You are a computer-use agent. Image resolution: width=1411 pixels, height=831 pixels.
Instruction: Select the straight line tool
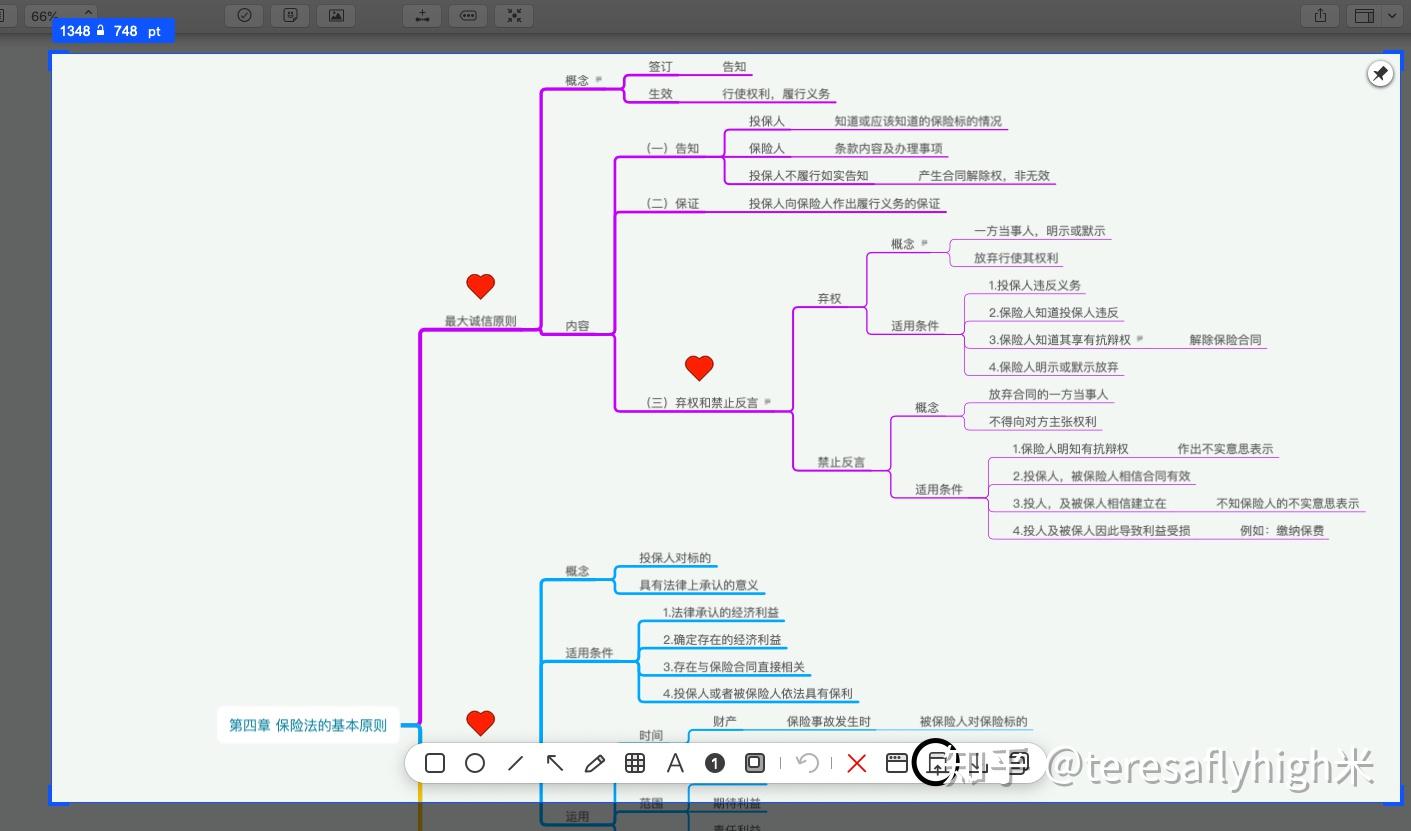[515, 763]
